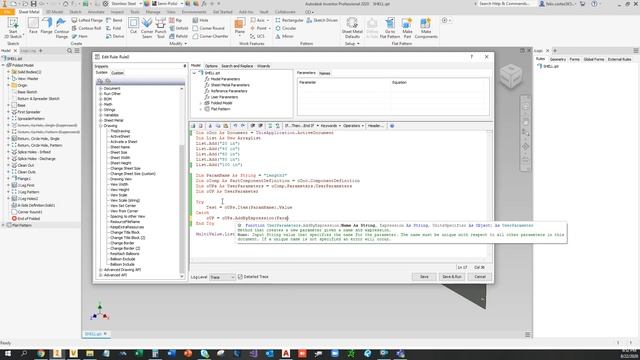This screenshot has width=640, height=360.
Task: Open the Punch Tool
Action: coord(161,28)
